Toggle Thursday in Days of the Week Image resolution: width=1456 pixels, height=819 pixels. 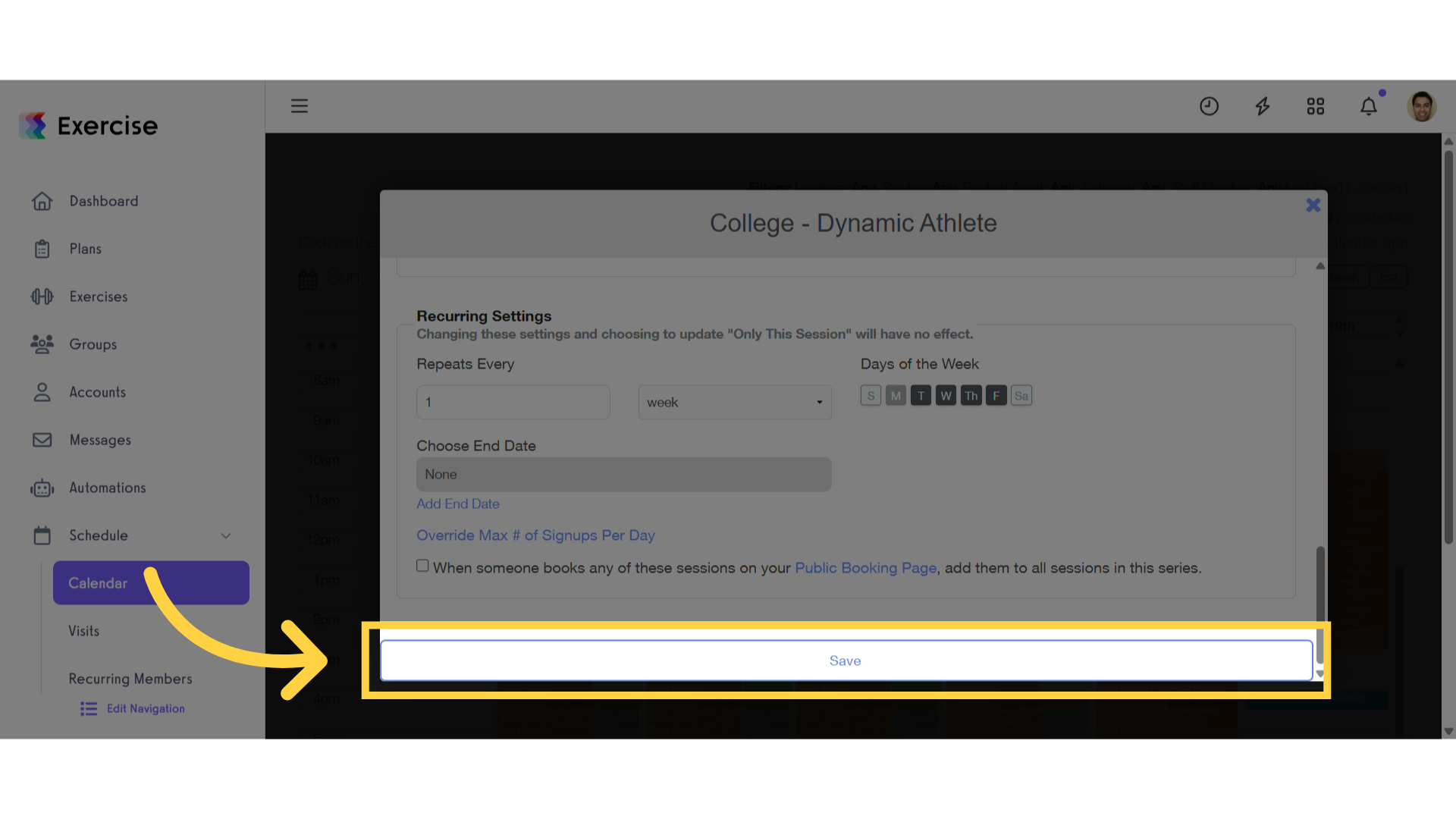(971, 396)
